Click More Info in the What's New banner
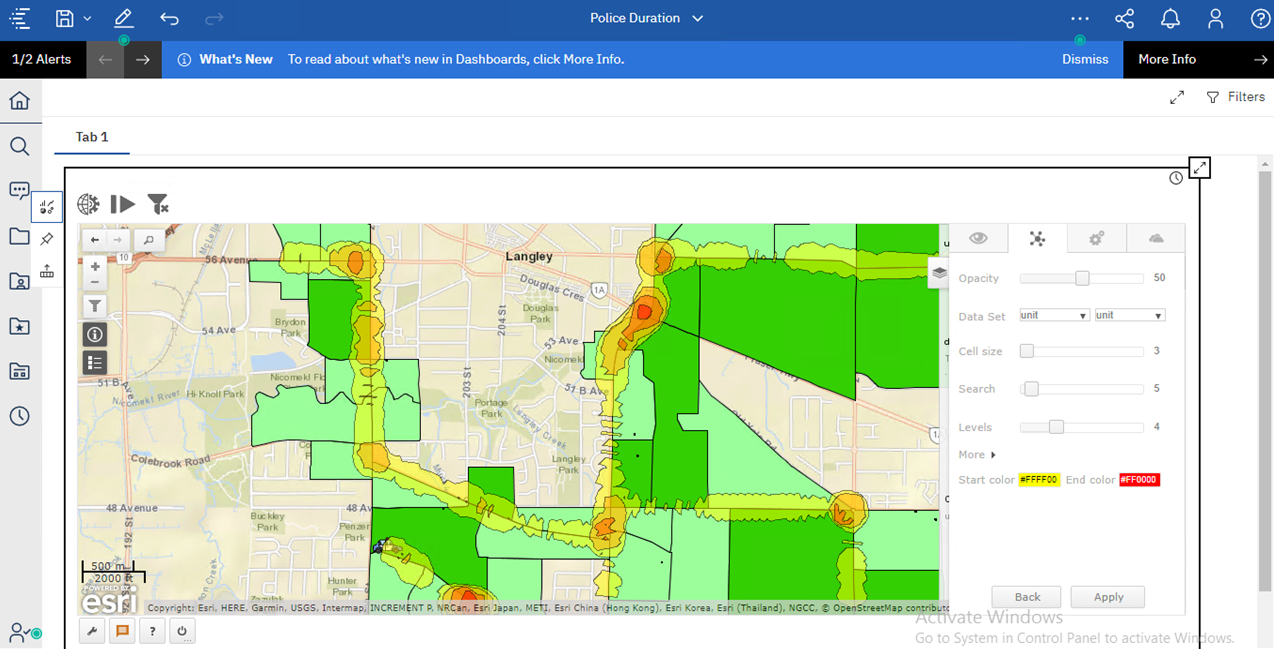 (x=1167, y=59)
